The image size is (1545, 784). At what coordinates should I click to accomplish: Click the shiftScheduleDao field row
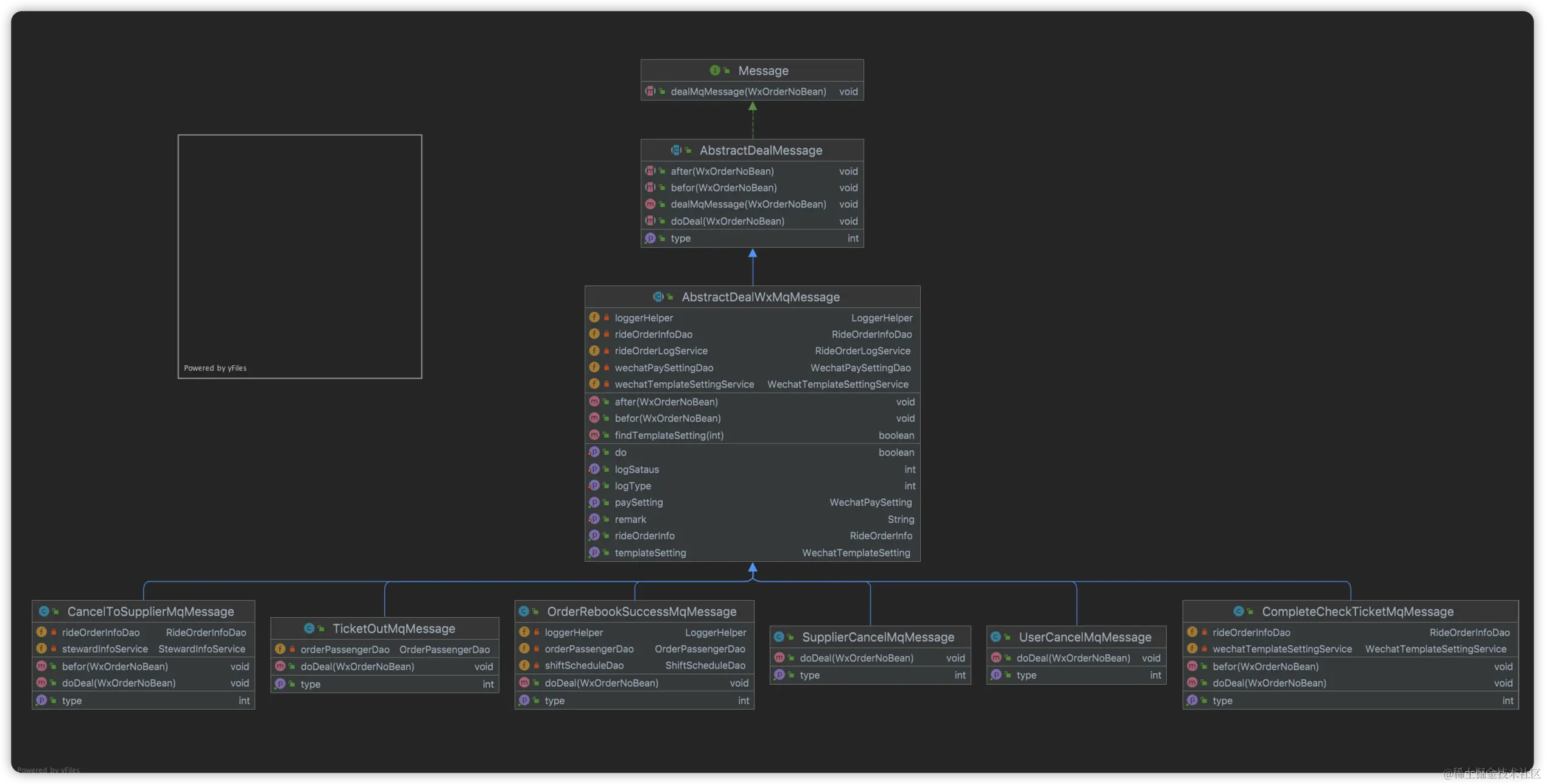click(x=584, y=665)
